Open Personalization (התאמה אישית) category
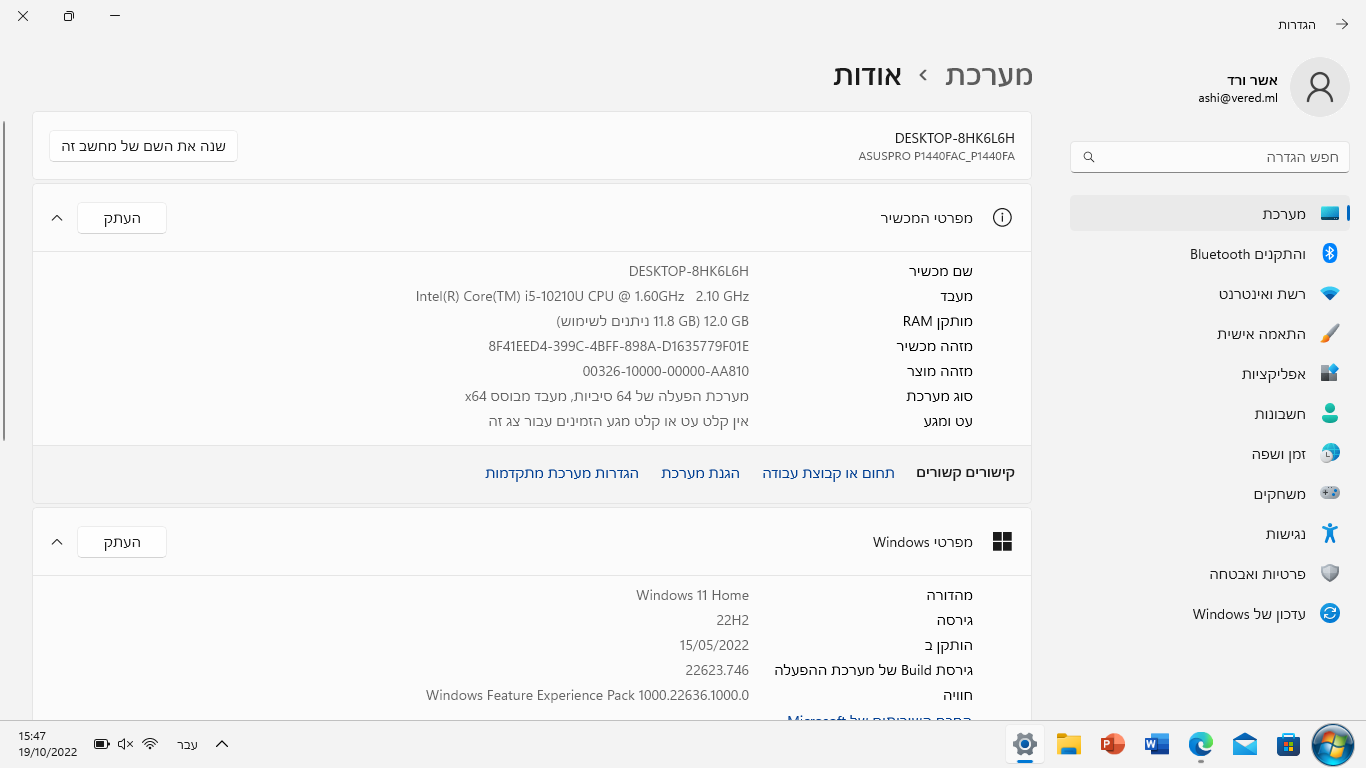The height and width of the screenshot is (768, 1366). pos(1210,334)
